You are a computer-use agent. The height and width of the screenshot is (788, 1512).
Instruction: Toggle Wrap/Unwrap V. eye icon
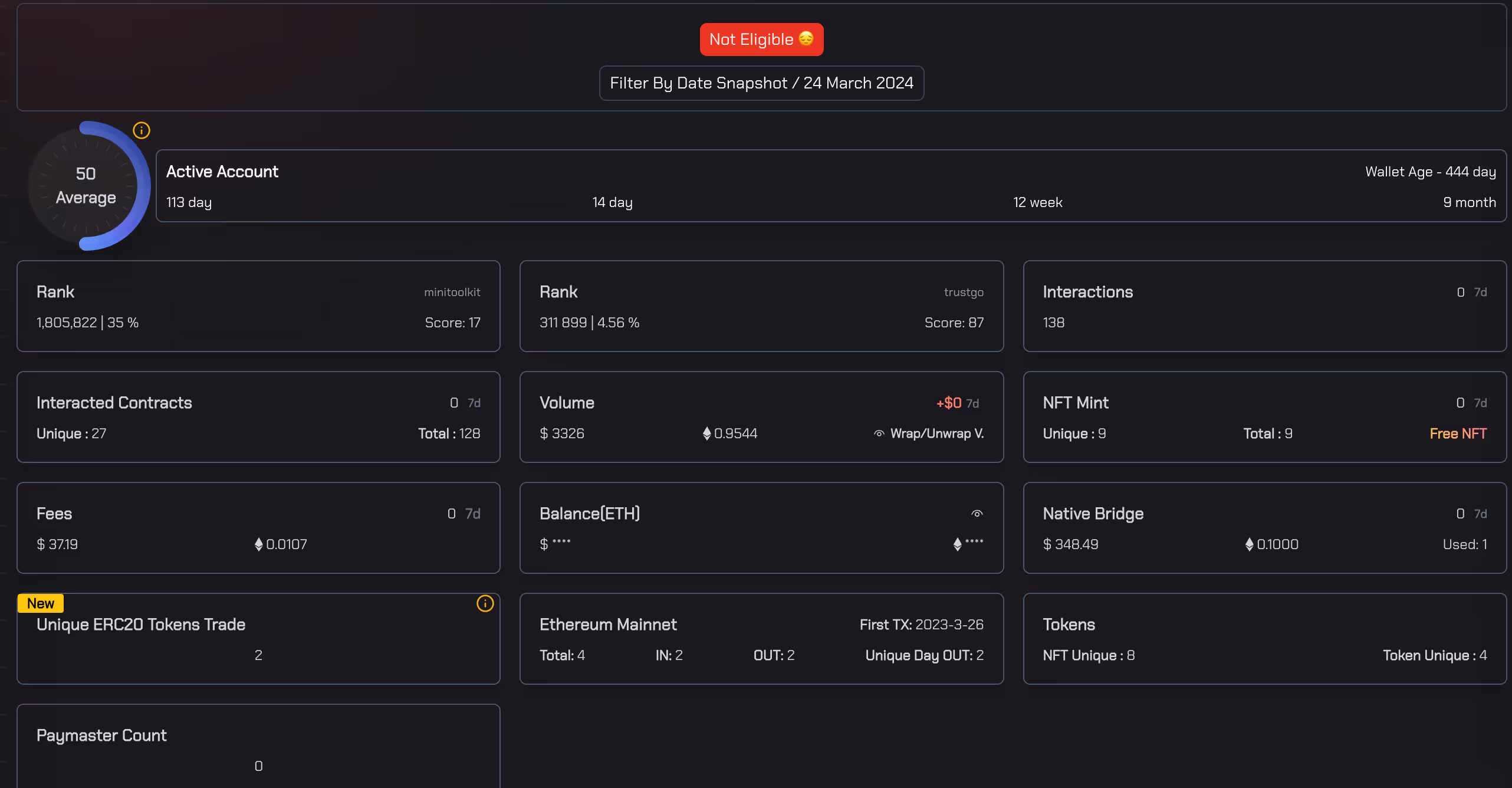(879, 434)
